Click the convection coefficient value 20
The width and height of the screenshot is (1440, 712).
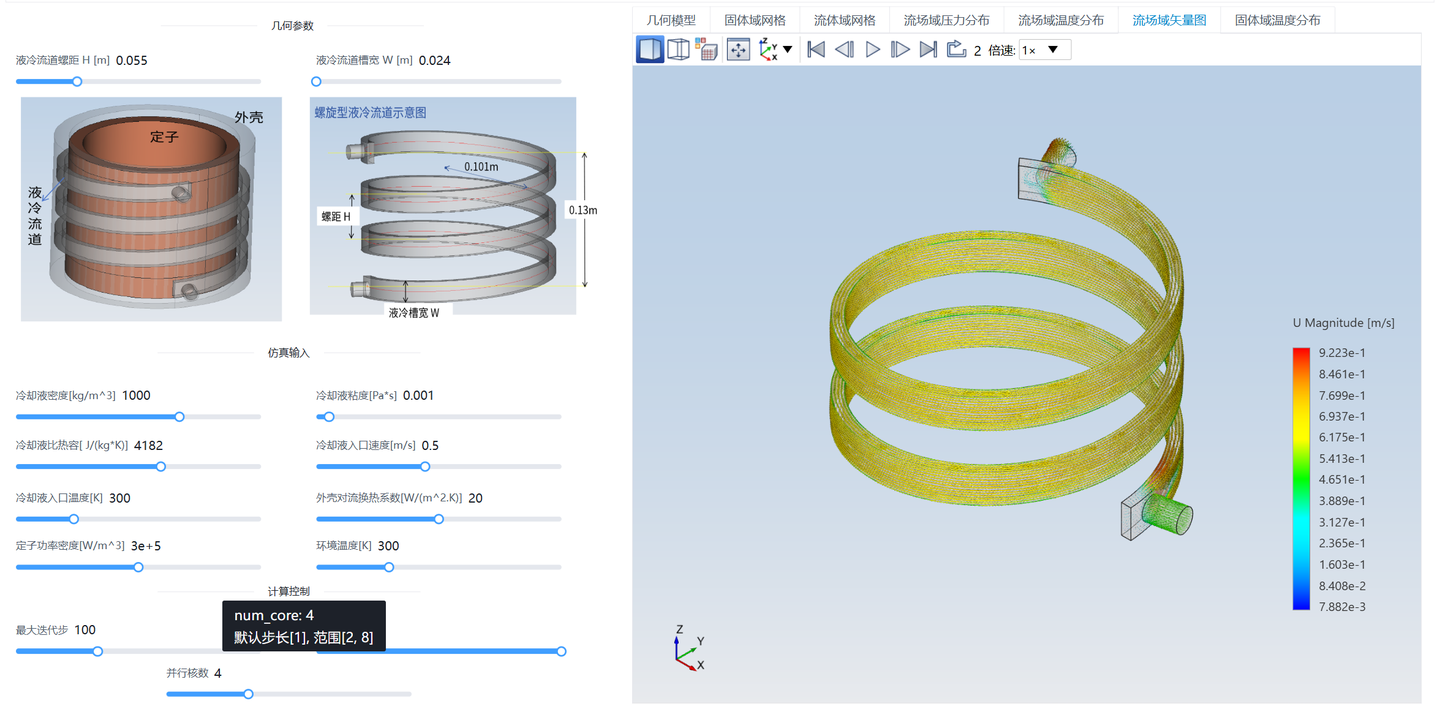tap(476, 498)
